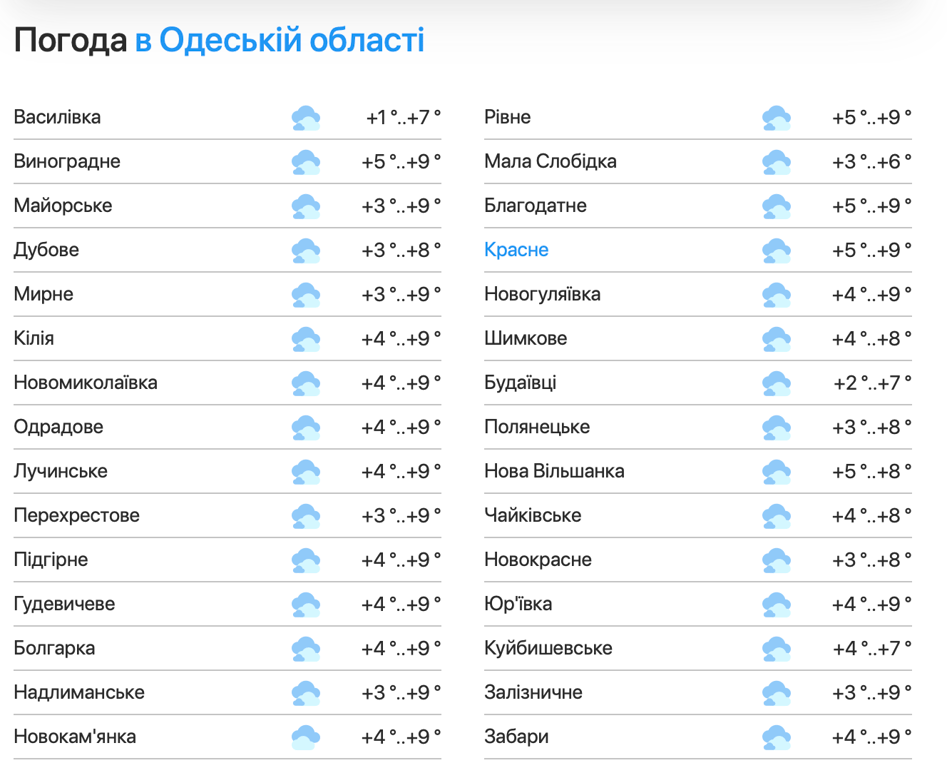947x768 pixels.
Task: Click the weather icon next to Красне
Action: pyautogui.click(x=776, y=250)
